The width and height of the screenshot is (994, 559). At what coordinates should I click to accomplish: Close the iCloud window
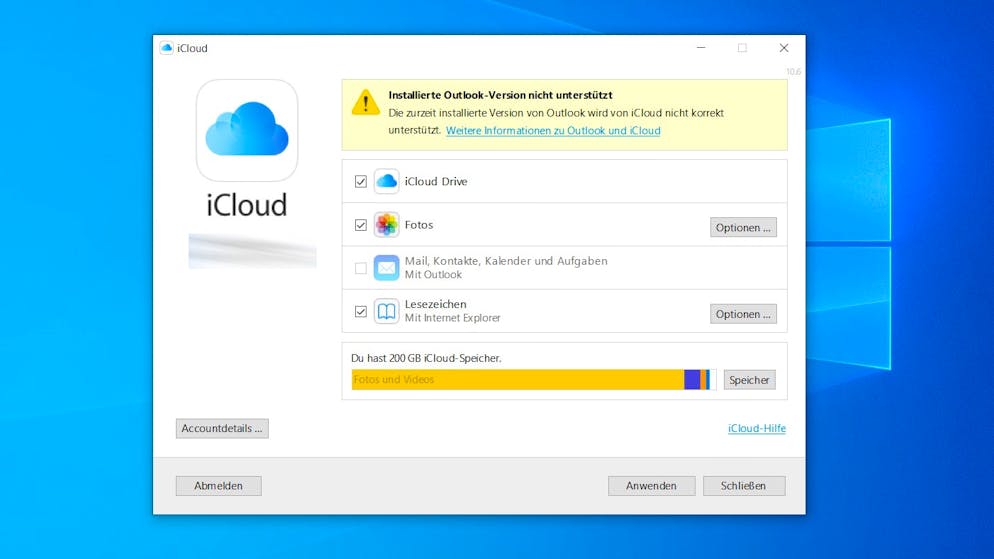pos(784,48)
